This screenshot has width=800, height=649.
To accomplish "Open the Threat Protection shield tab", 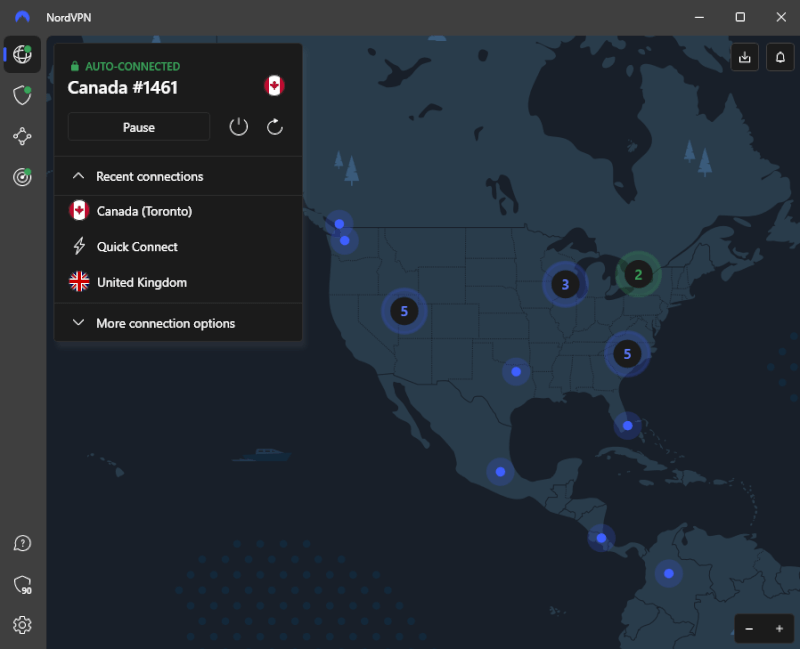I will (x=22, y=95).
